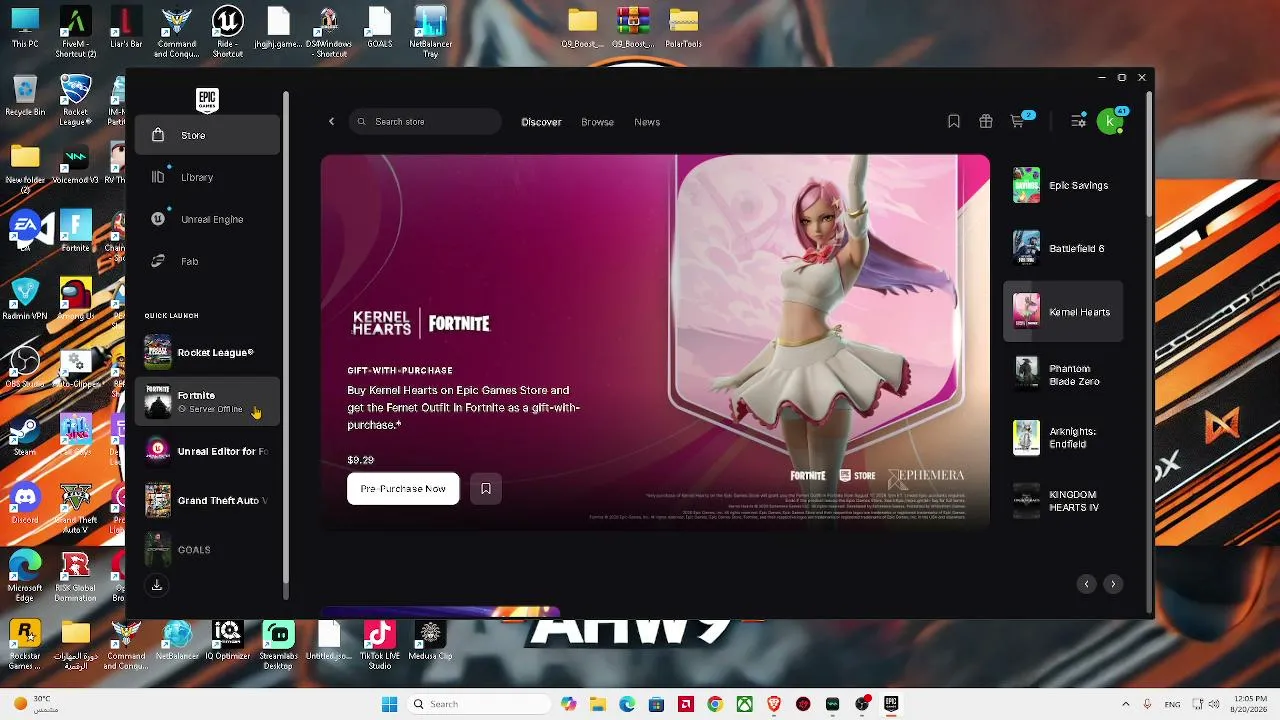The image size is (1280, 720).
Task: Open the green user profile avatar
Action: [x=1110, y=121]
